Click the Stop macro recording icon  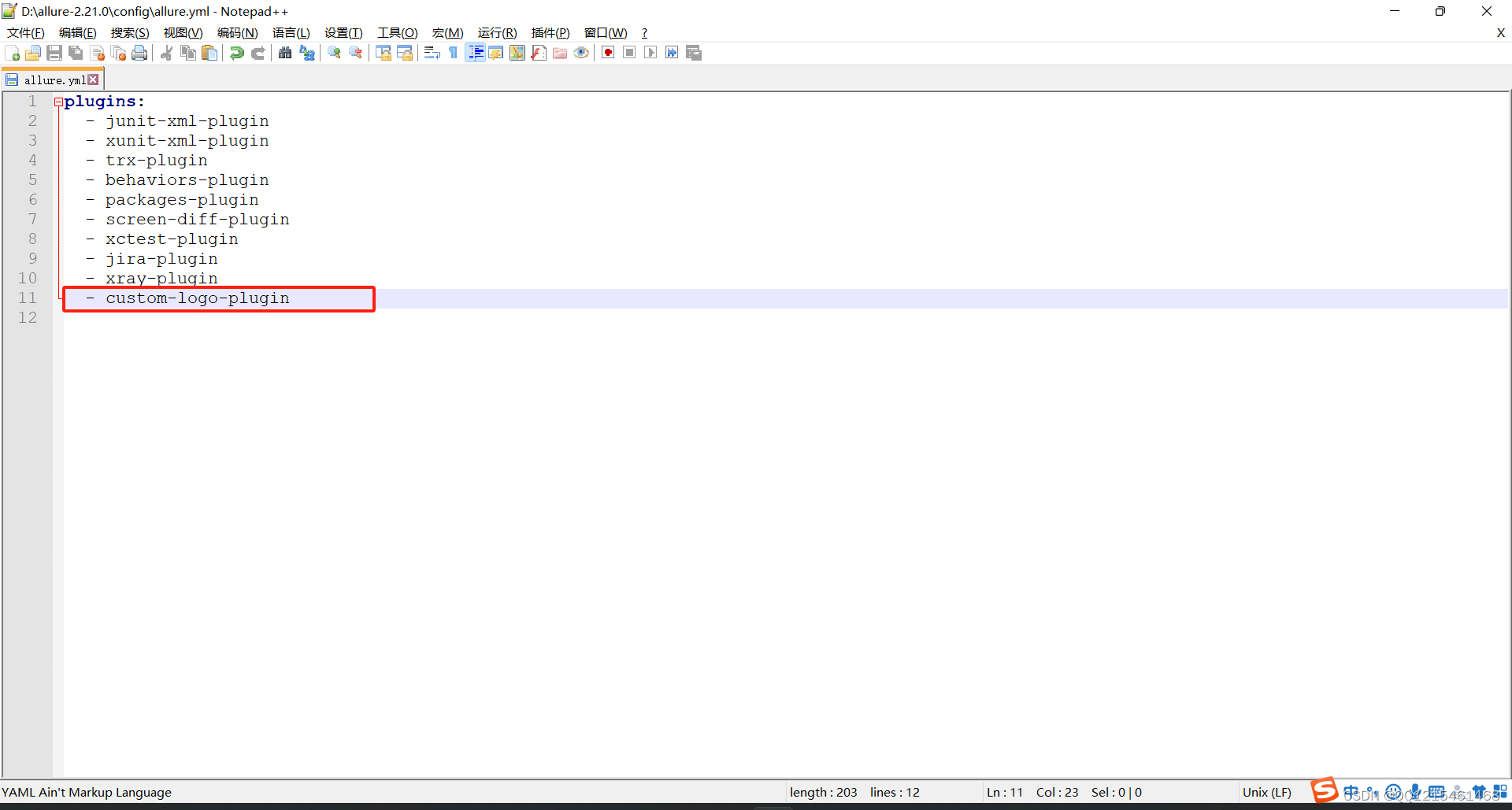click(x=629, y=53)
